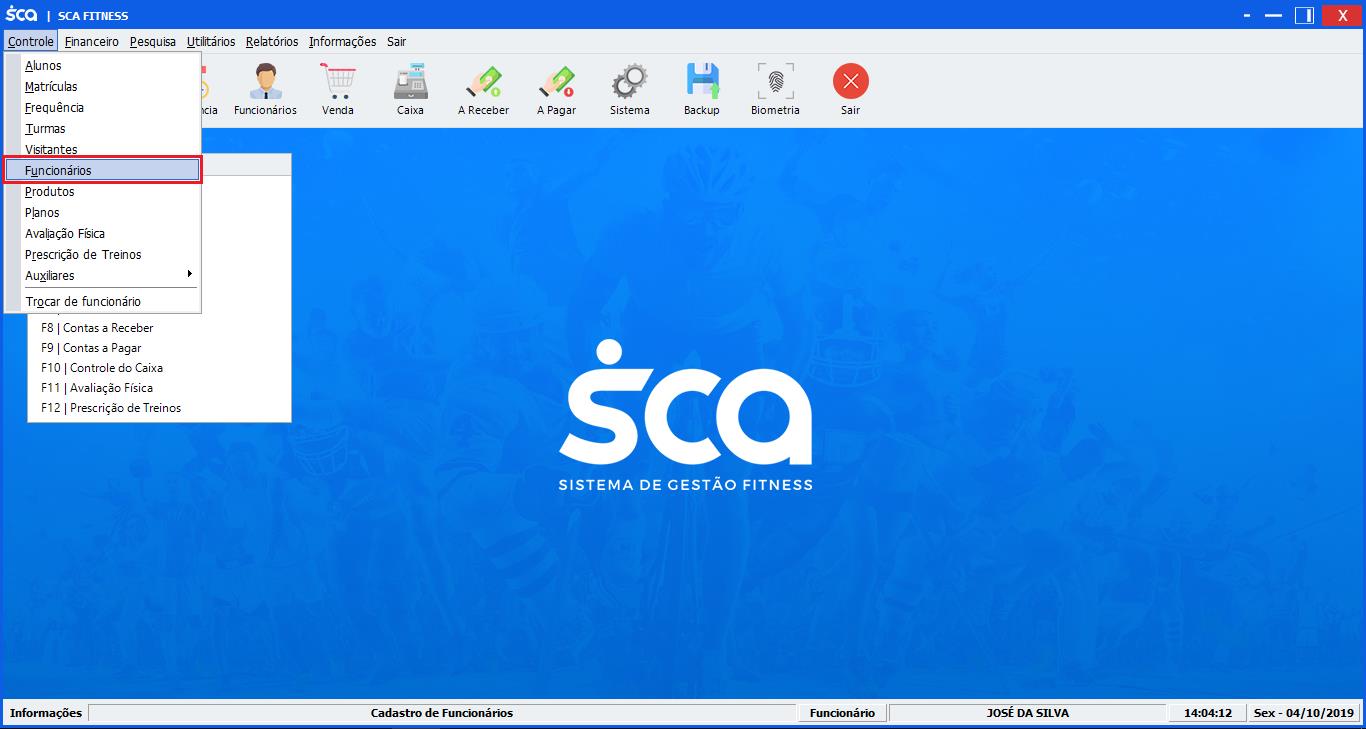
Task: Click the date Sex - 04/10/2019
Action: pos(1304,713)
